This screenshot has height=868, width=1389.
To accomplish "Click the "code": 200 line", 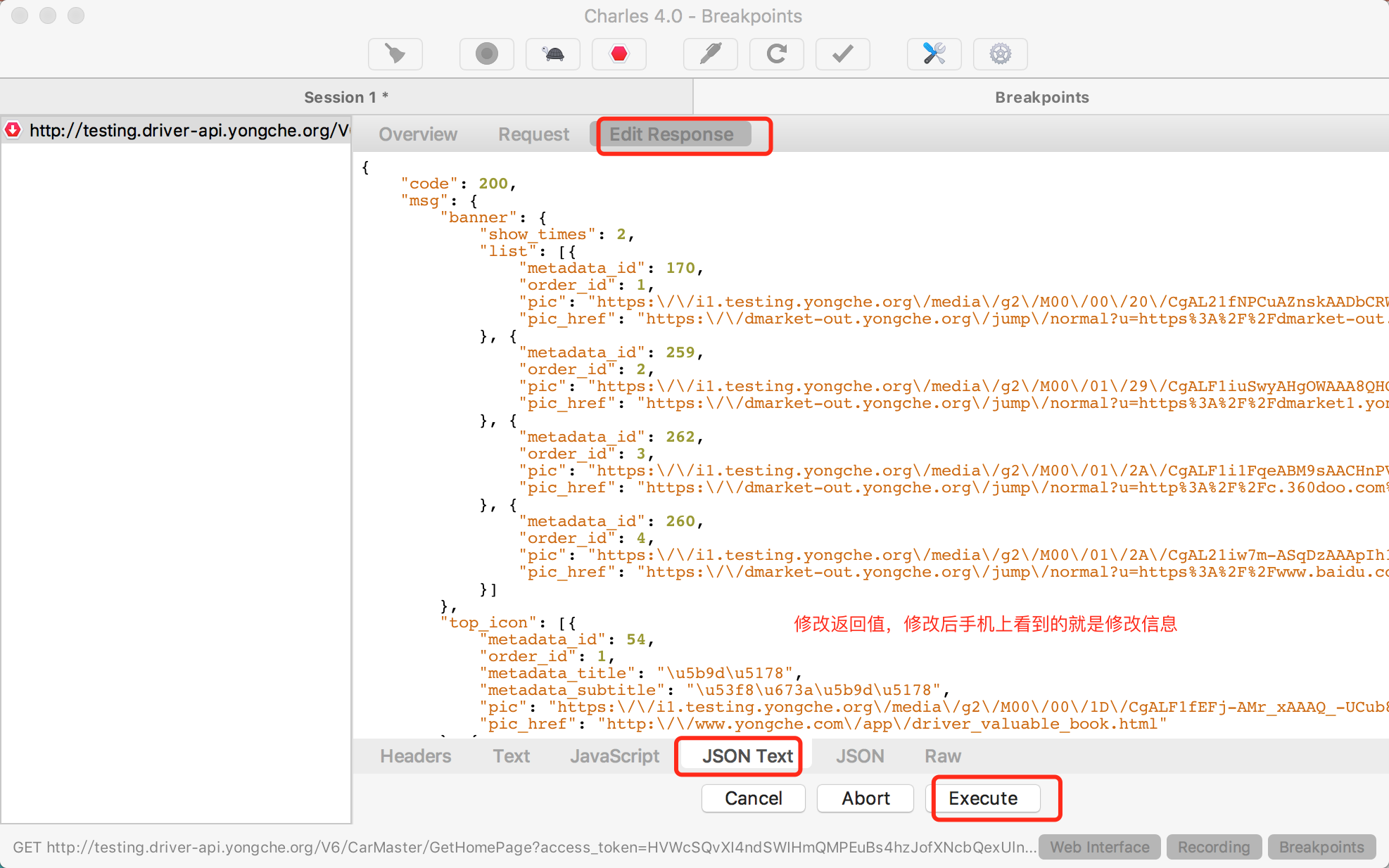I will pyautogui.click(x=459, y=184).
